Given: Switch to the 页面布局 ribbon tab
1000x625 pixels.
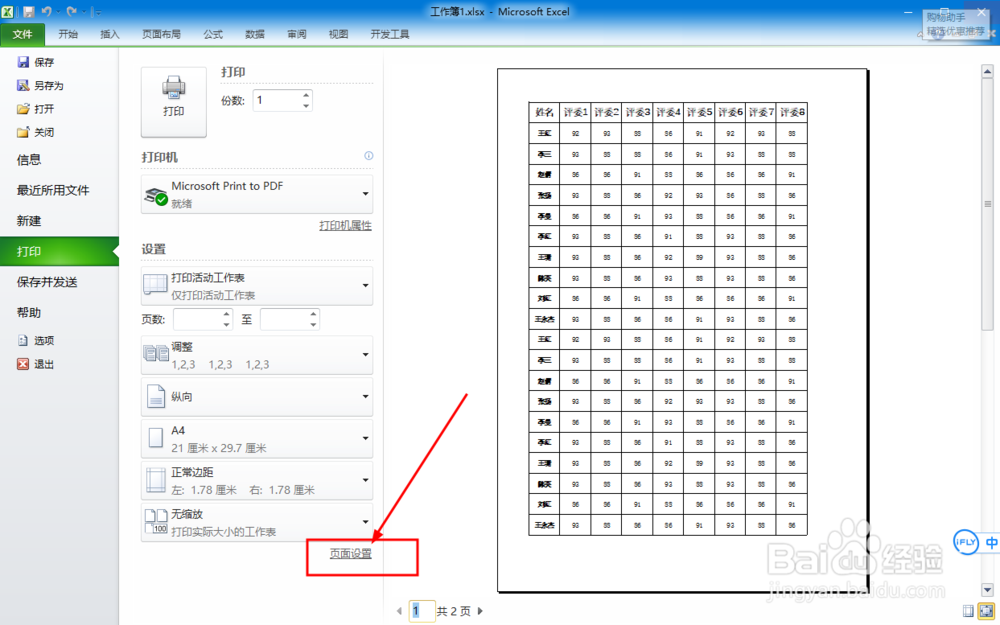Looking at the screenshot, I should tap(161, 34).
